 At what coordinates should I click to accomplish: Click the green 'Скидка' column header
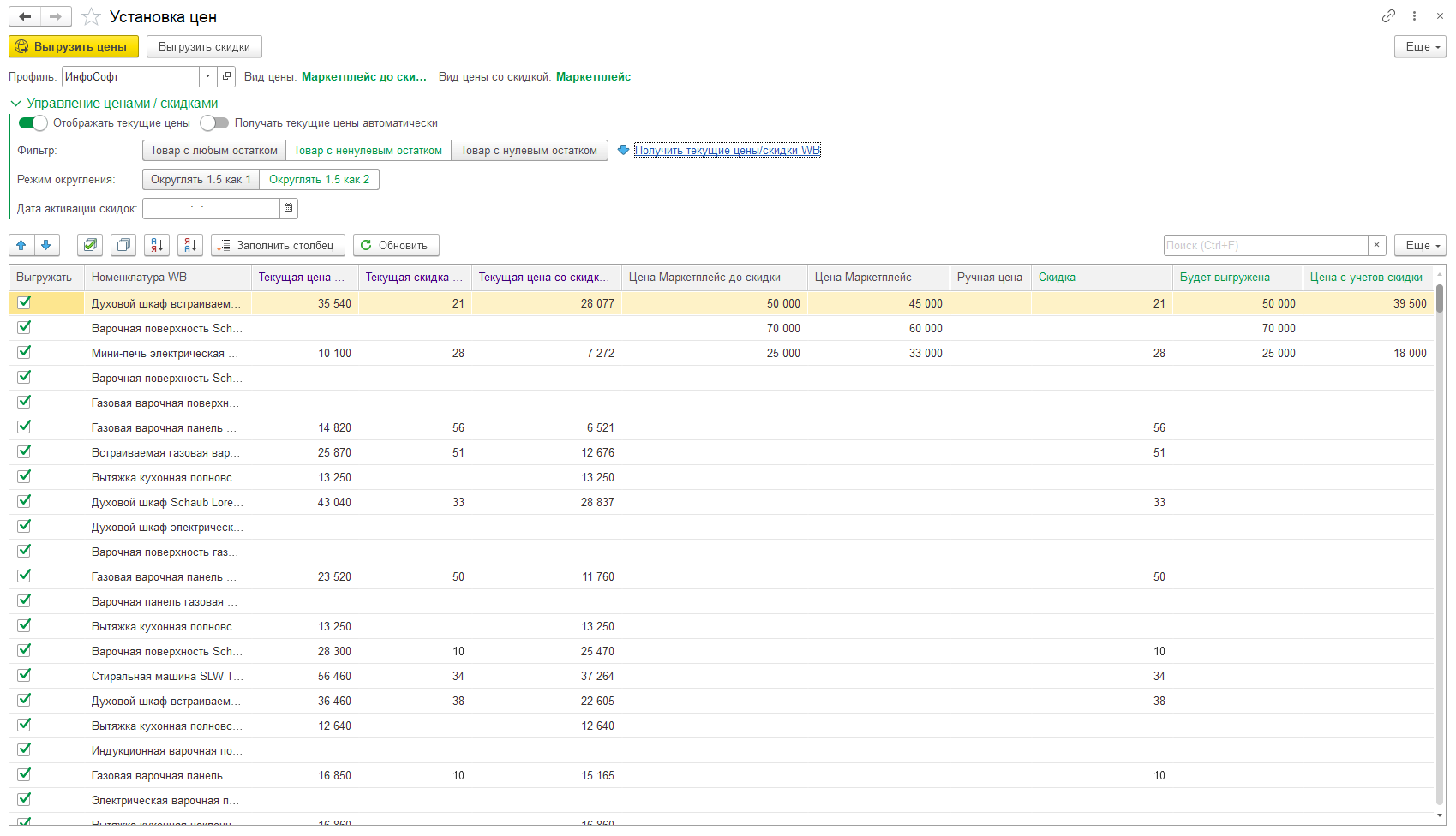pyautogui.click(x=1102, y=277)
